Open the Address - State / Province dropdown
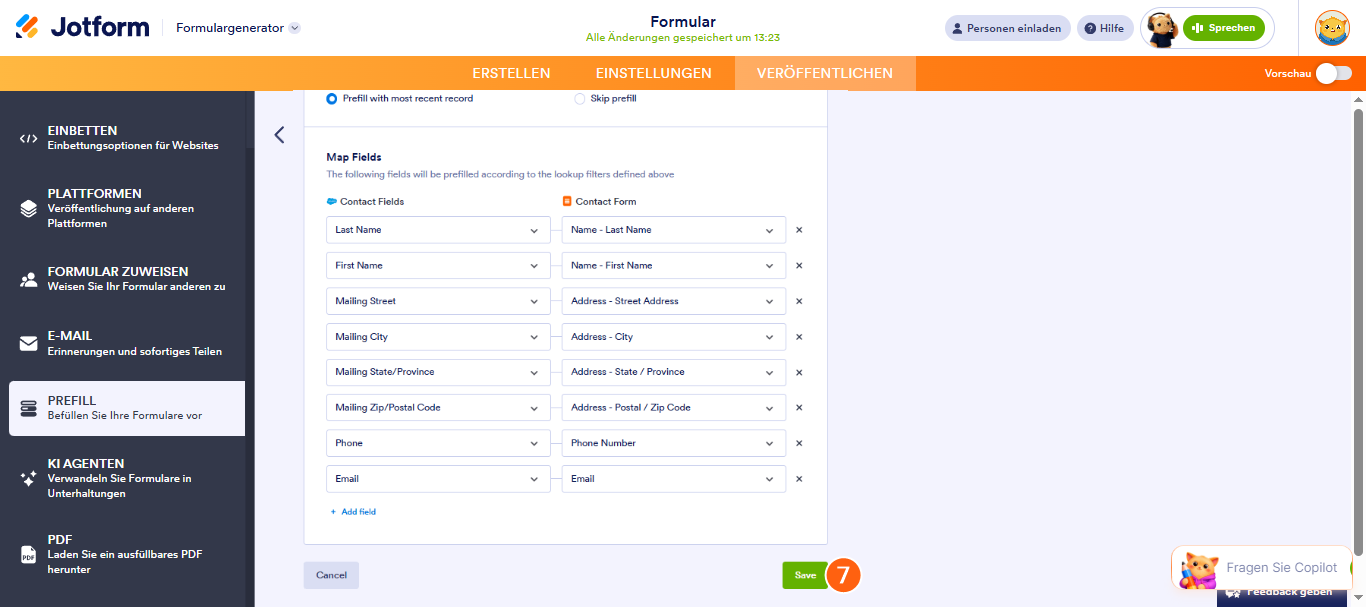The image size is (1366, 607). (x=674, y=372)
